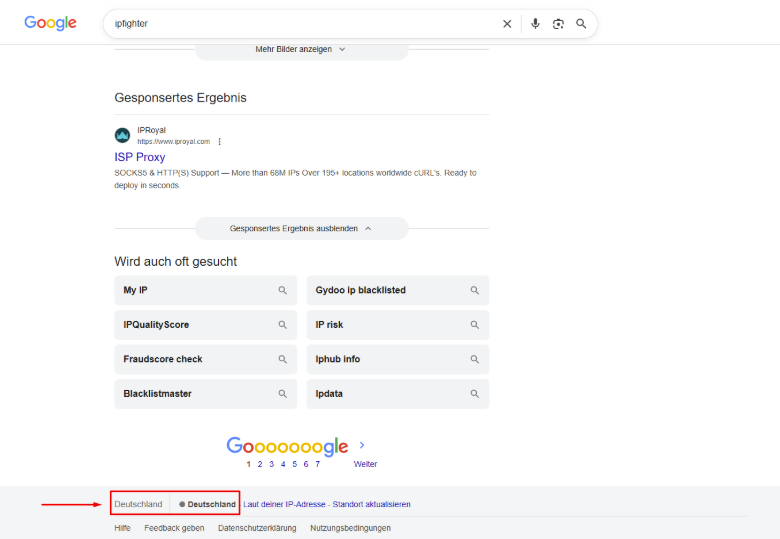The image size is (780, 539).
Task: Expand Mehr Bilder anzeigen
Action: coord(301,50)
